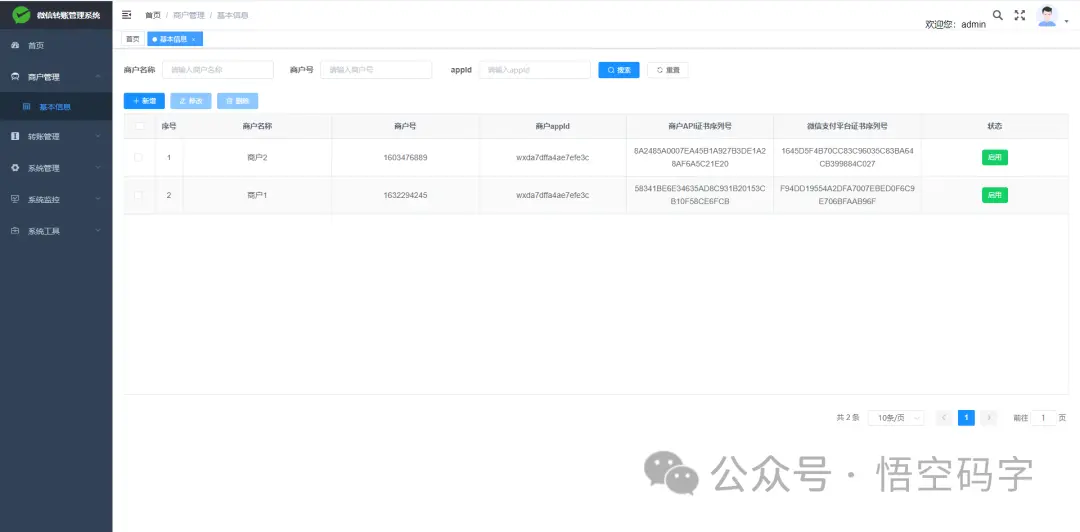Check the 商户2 row checkbox
1080x532 pixels.
tap(138, 157)
